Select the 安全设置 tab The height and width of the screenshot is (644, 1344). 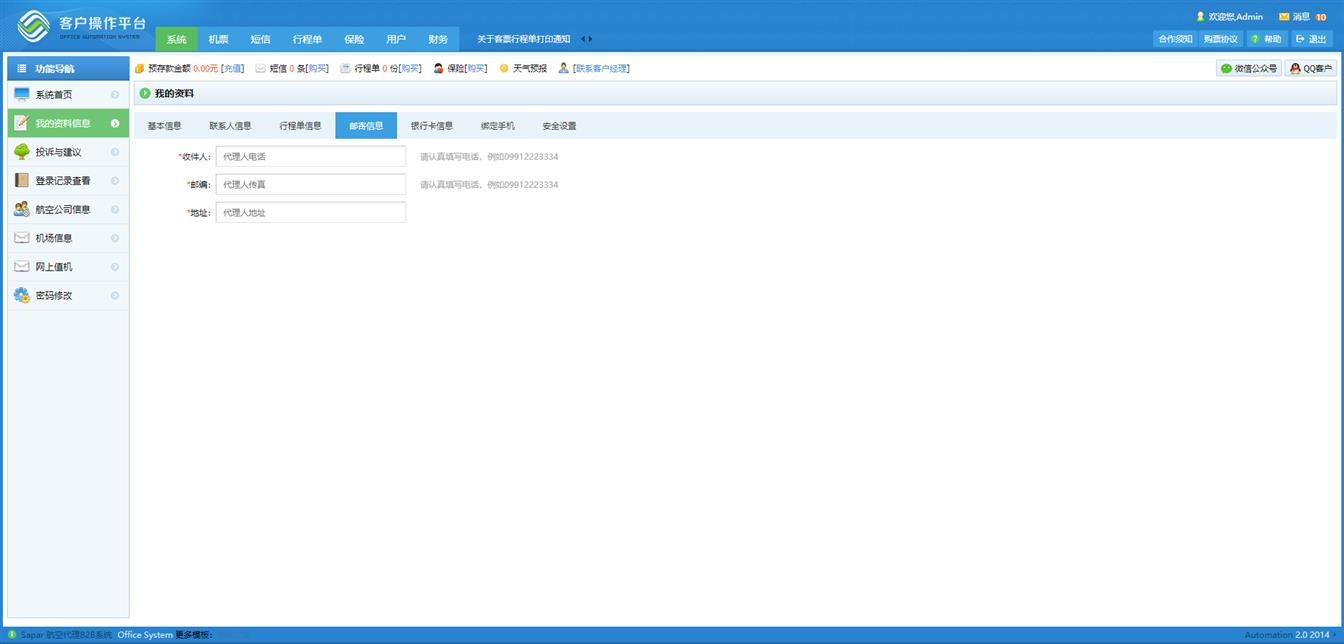(x=559, y=126)
